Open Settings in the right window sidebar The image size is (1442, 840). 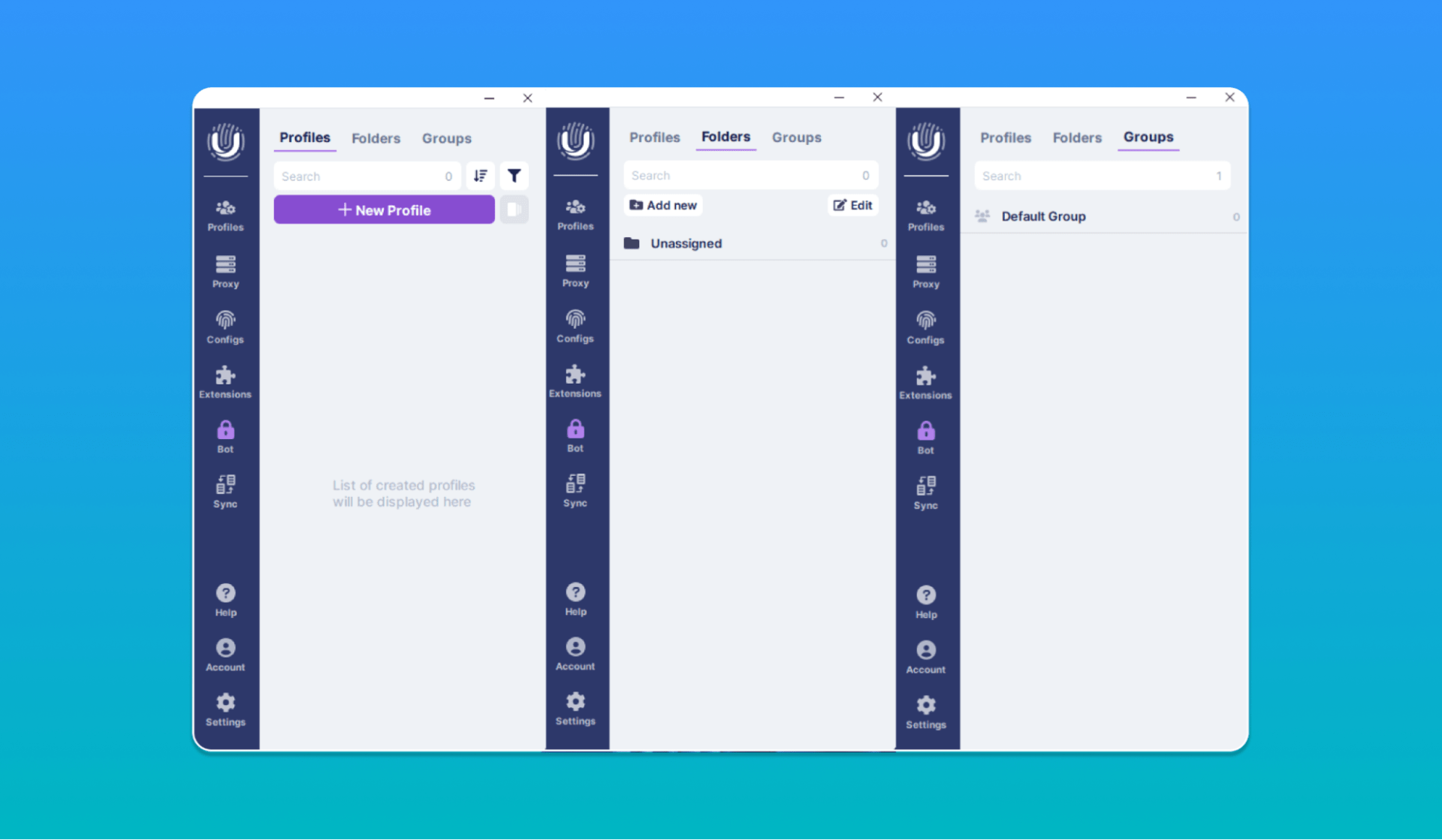click(x=925, y=712)
